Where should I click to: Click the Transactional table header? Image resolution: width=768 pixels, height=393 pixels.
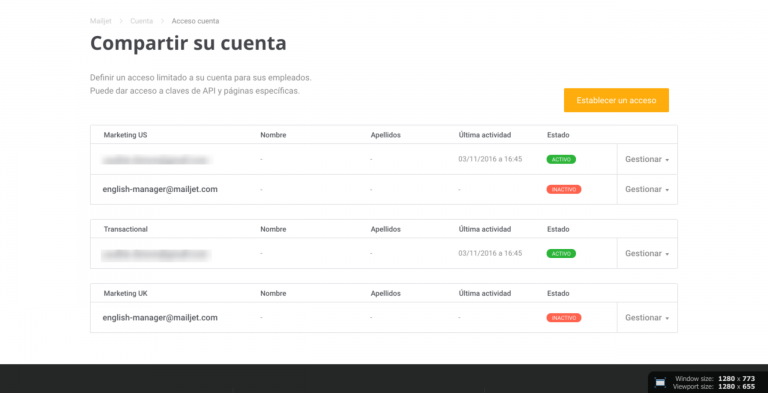(x=125, y=229)
